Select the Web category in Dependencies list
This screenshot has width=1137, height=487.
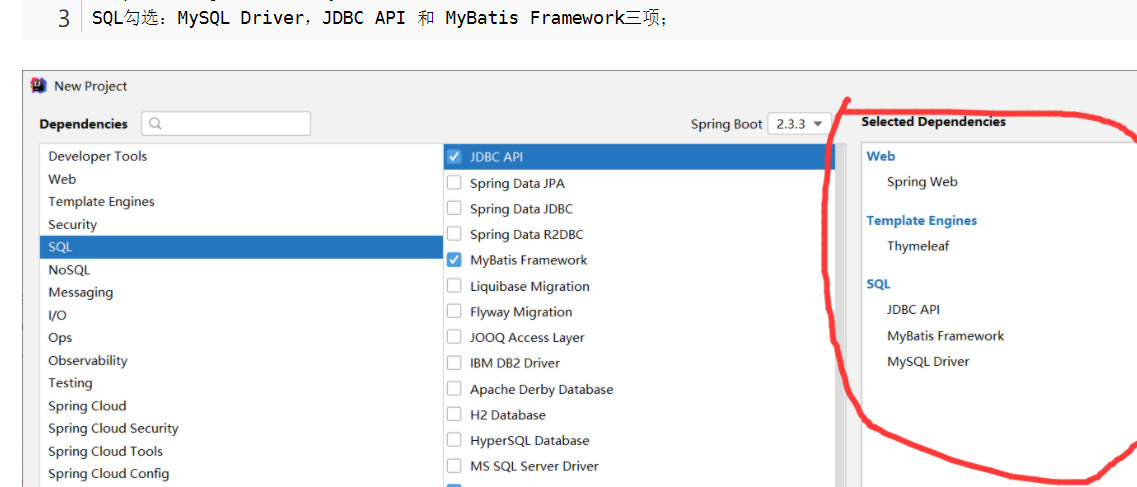241,179
